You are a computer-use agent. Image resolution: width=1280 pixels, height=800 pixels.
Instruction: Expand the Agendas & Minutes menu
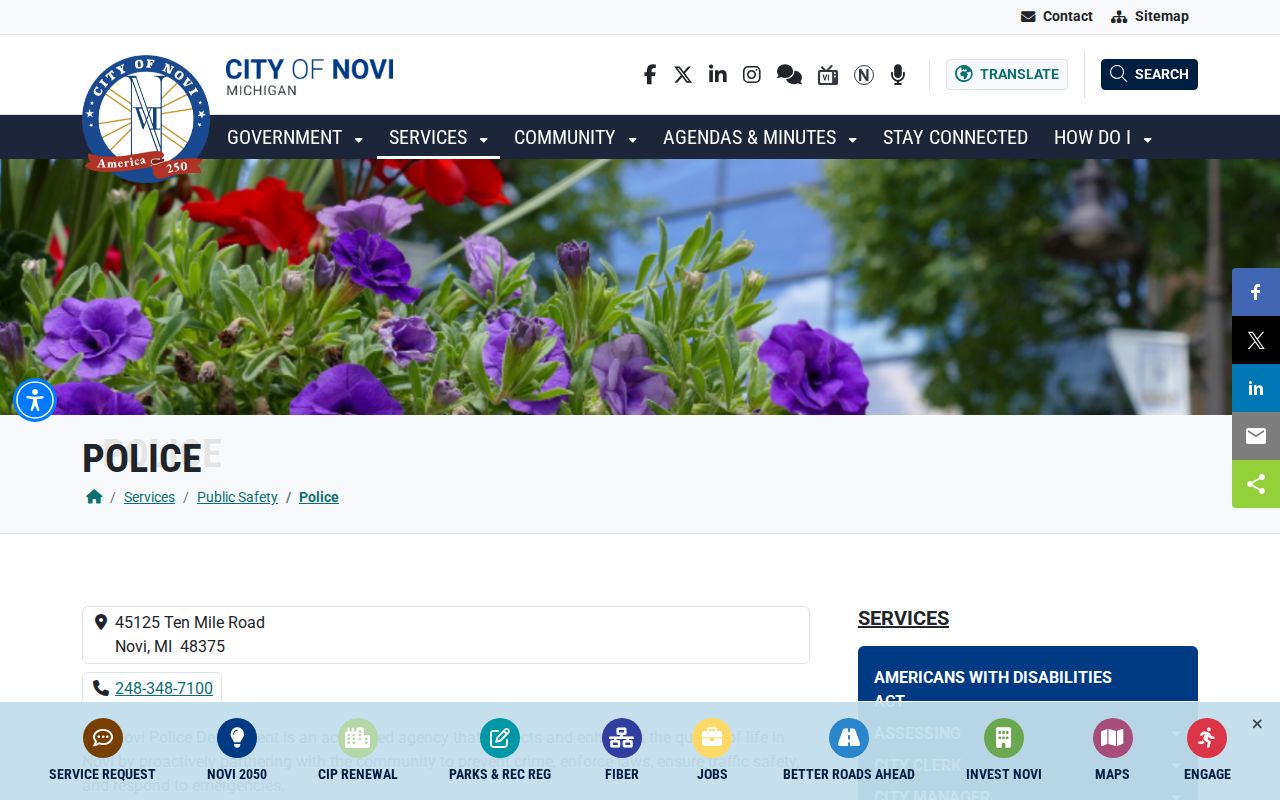[x=760, y=137]
